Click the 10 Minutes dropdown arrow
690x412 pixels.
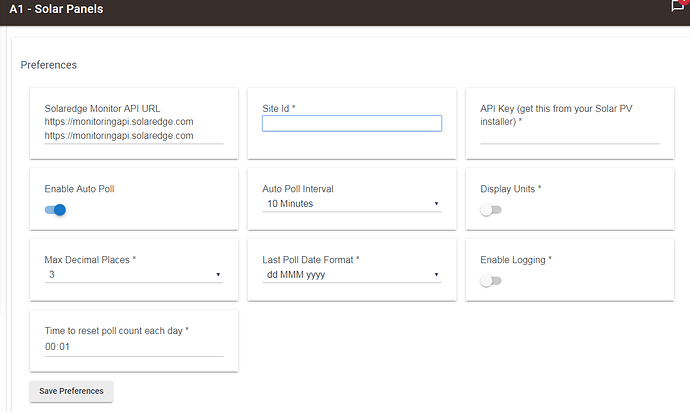tap(436, 203)
